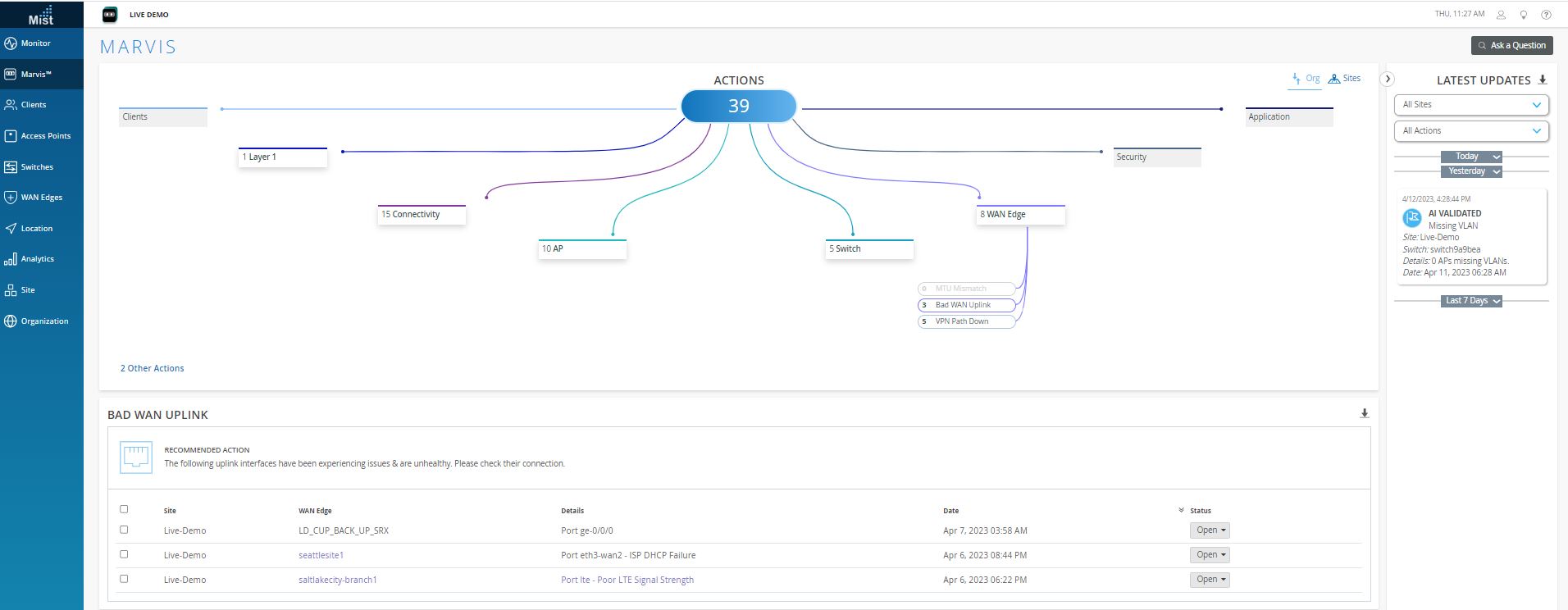The image size is (1568, 610).
Task: Tick the seattlesite1 row checkbox
Action: coord(124,554)
